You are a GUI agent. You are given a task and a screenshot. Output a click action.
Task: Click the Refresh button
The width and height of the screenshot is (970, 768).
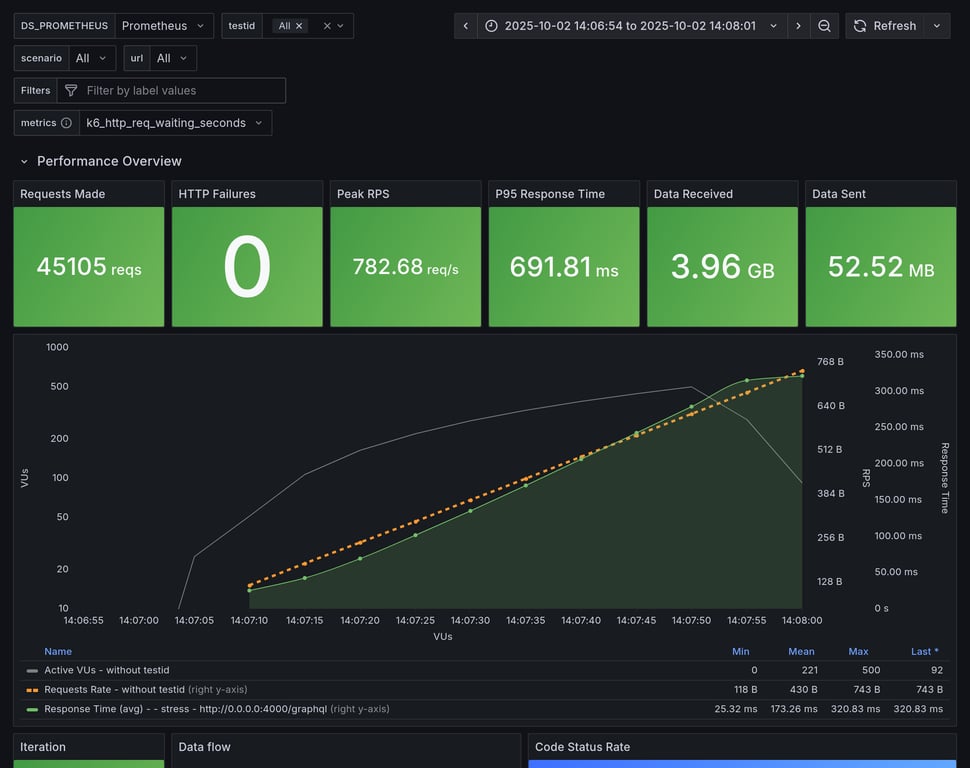tap(884, 26)
